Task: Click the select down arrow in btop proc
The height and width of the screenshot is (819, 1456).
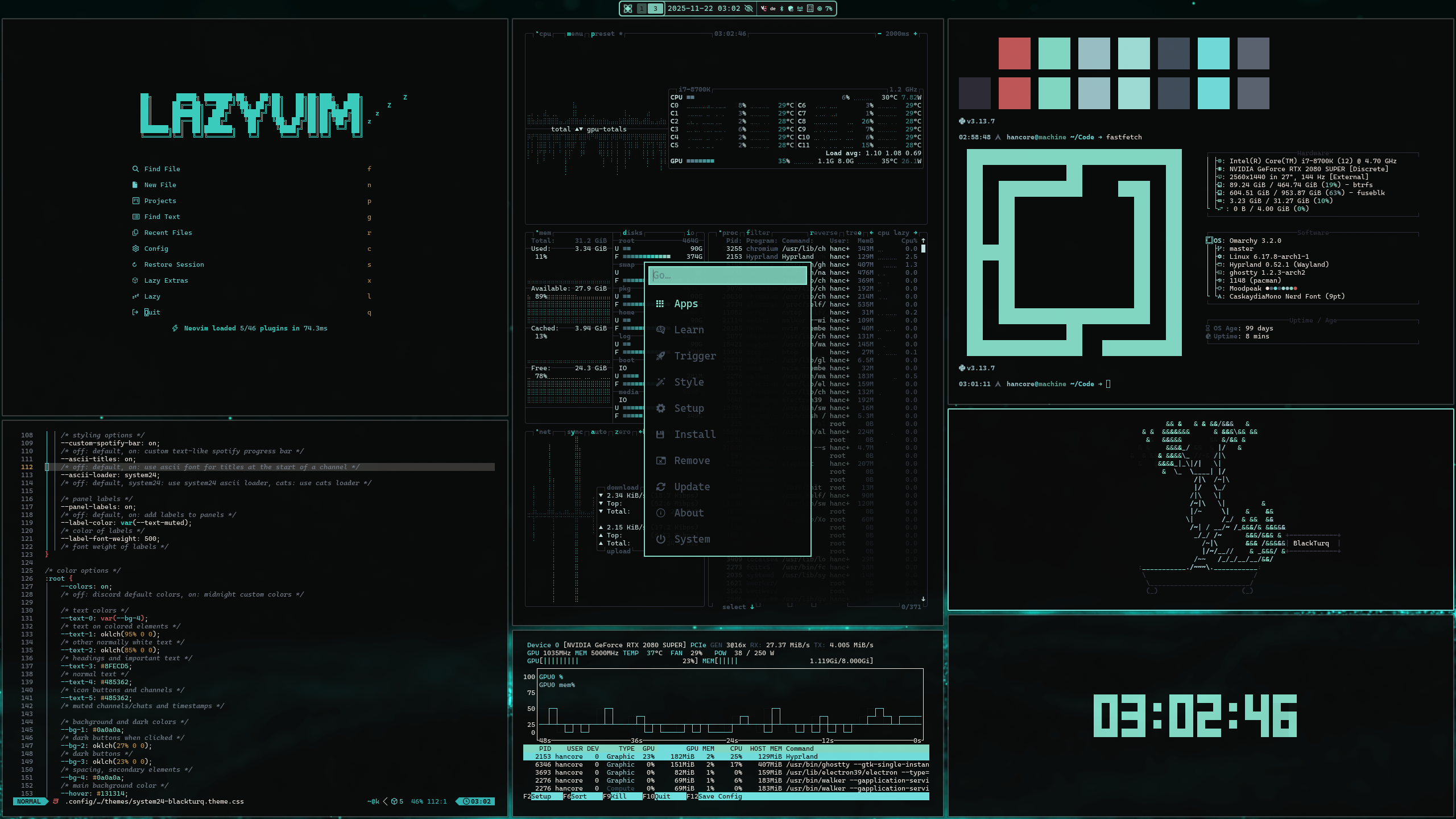Action: (x=752, y=607)
